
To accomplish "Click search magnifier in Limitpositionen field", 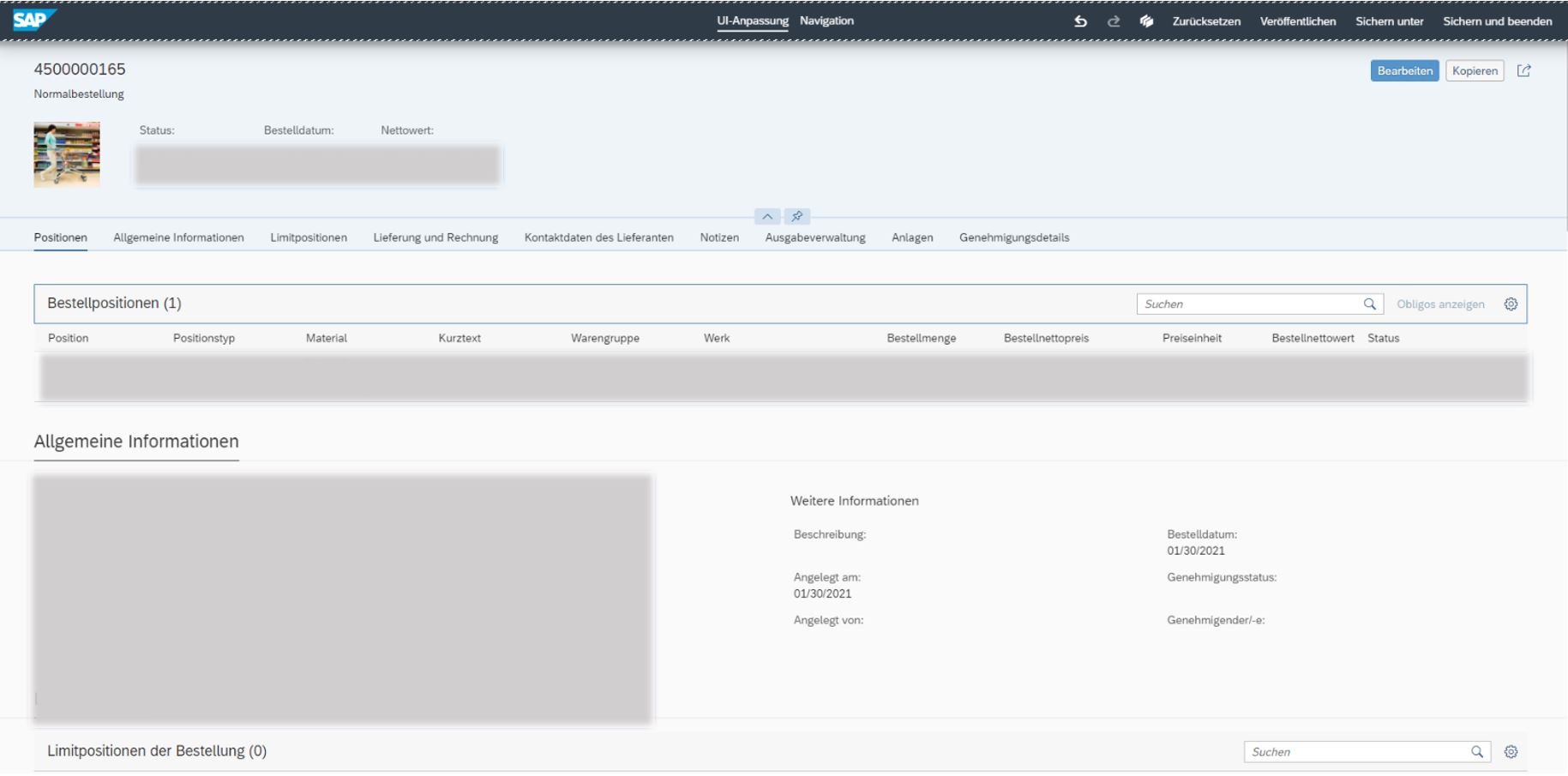I will (x=1477, y=752).
